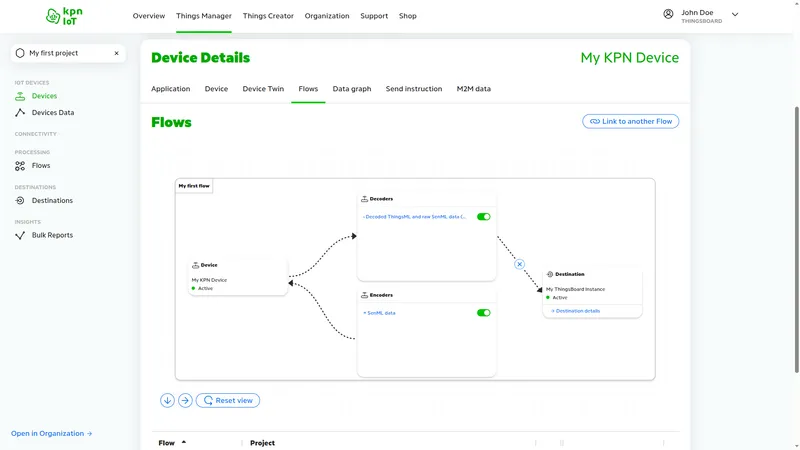Click the Encoders node icon
800x450 pixels.
(364, 295)
